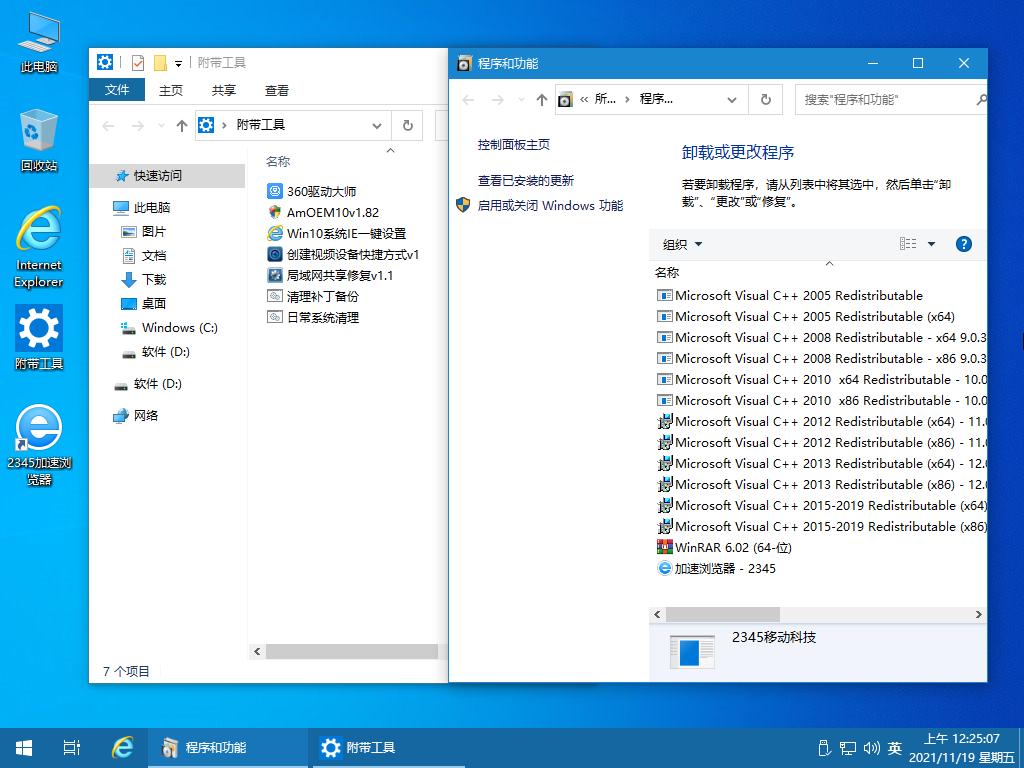1024x768 pixels.
Task: Open 桌面 folder in navigation pane
Action: click(144, 304)
